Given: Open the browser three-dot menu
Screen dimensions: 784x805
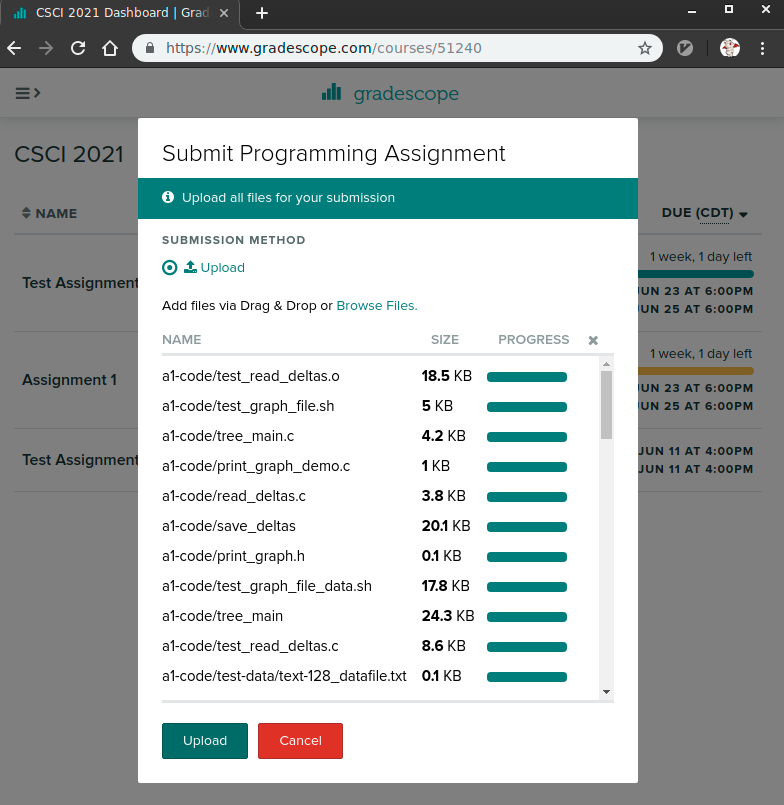Looking at the screenshot, I should point(762,48).
